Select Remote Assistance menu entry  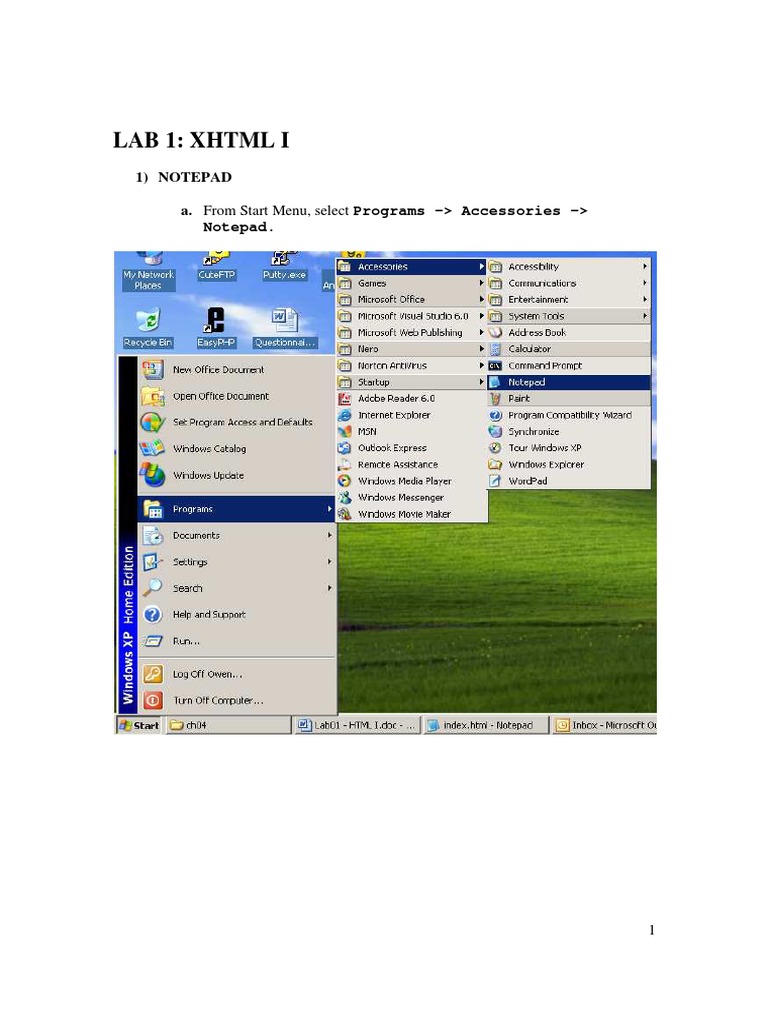point(411,464)
